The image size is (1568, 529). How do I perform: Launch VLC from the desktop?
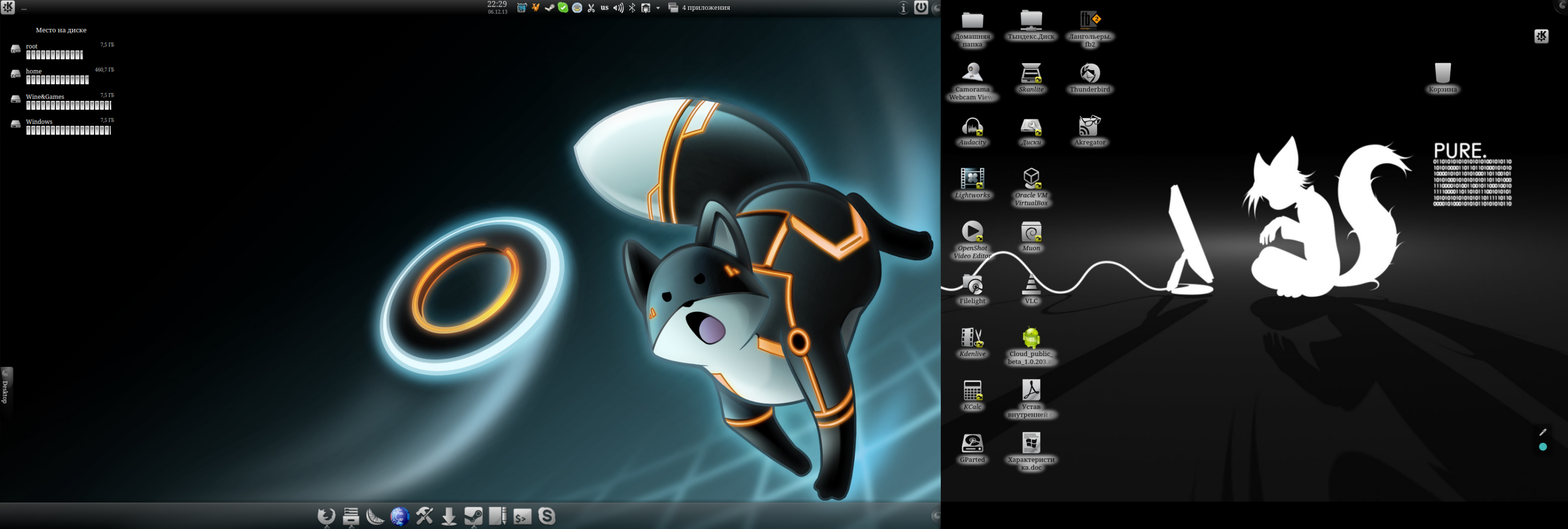[x=1031, y=290]
